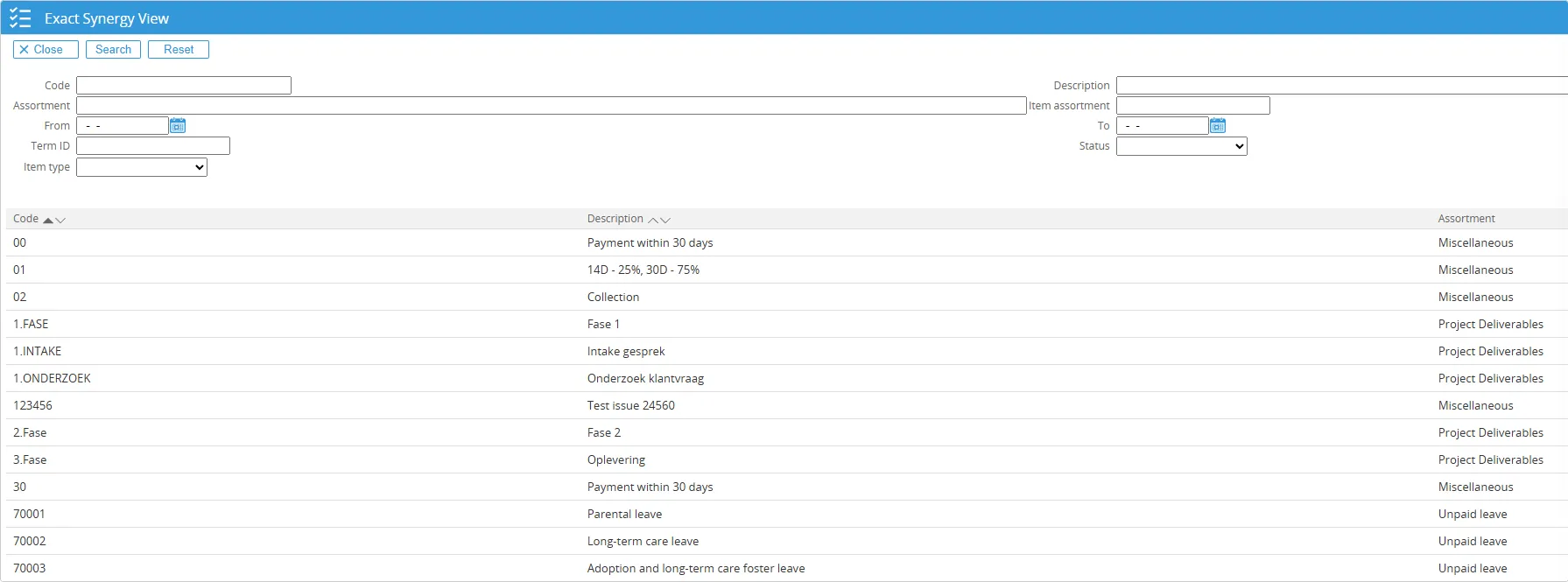This screenshot has width=1568, height=582.
Task: Click the Description column header
Action: pos(615,219)
